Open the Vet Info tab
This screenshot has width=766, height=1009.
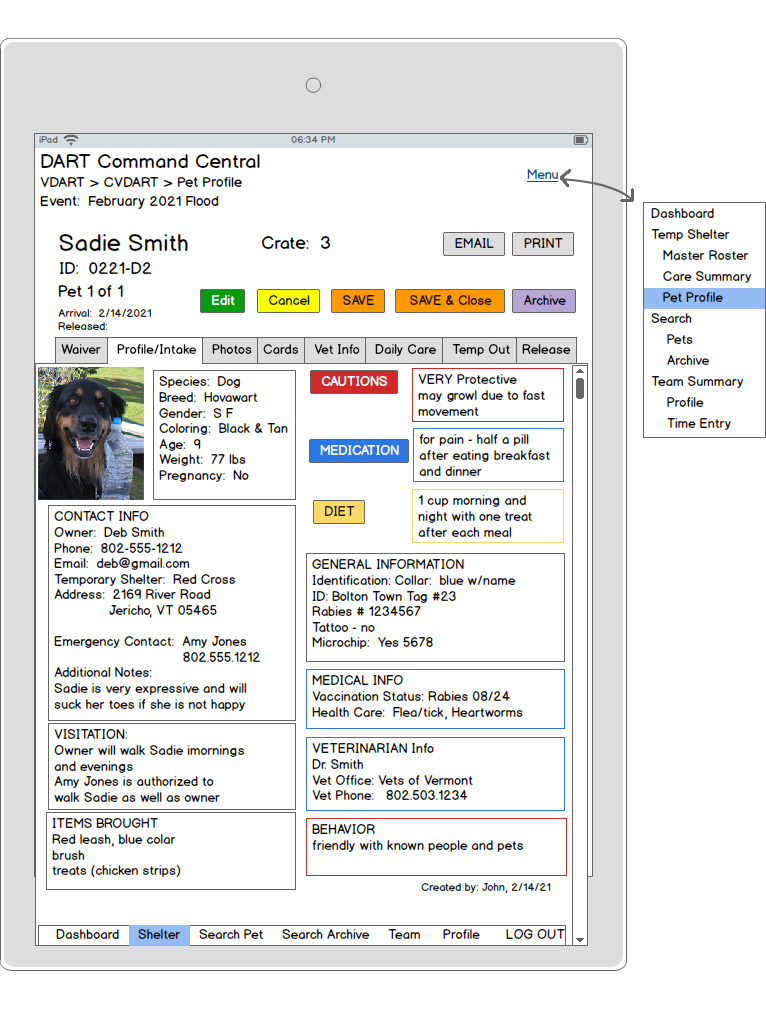coord(336,350)
